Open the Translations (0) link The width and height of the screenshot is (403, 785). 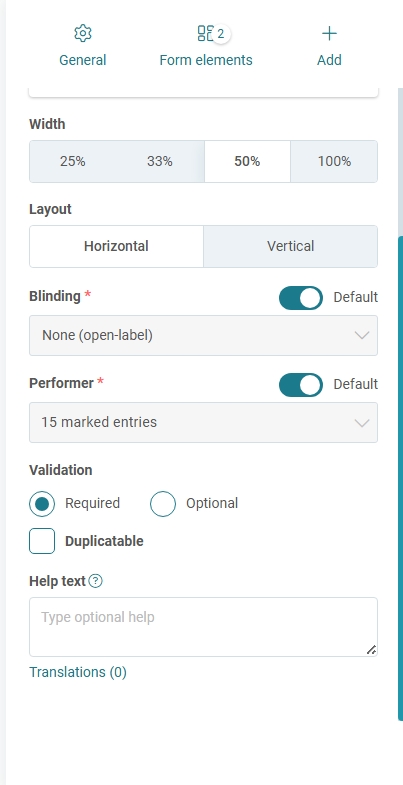(78, 672)
